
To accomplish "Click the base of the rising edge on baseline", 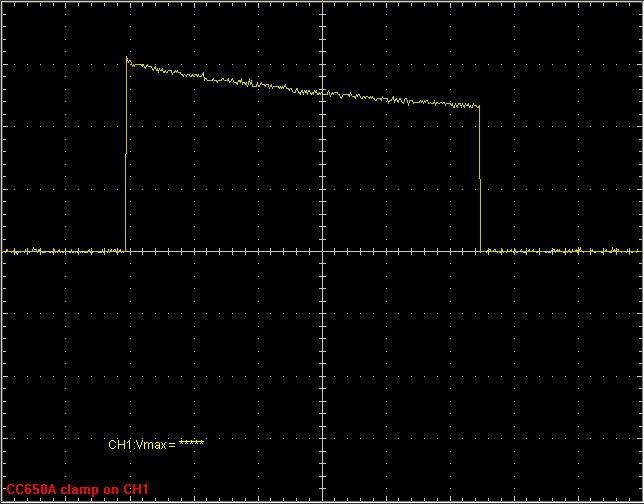I will [x=126, y=250].
